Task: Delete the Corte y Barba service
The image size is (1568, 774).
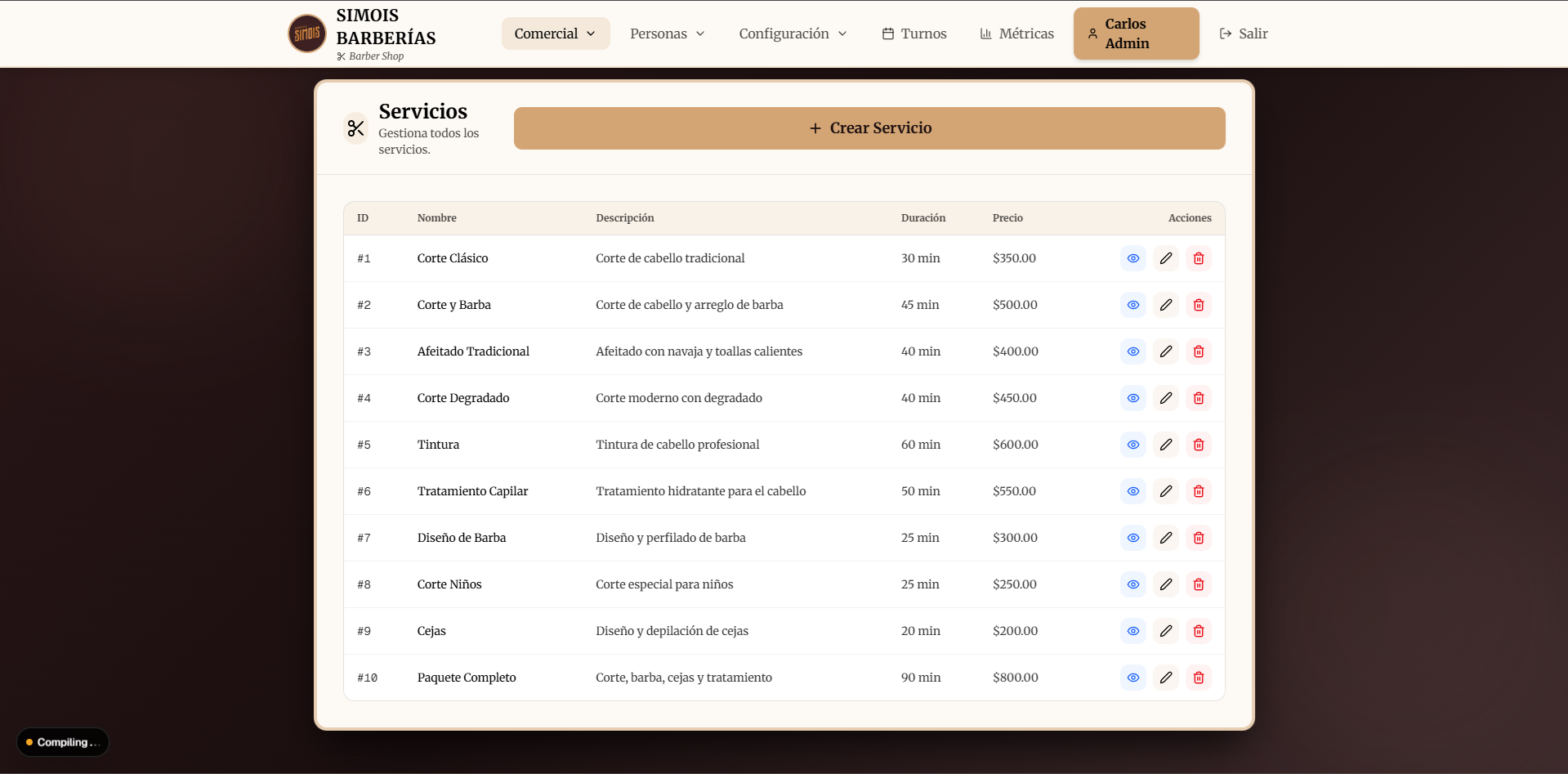Action: coord(1199,305)
